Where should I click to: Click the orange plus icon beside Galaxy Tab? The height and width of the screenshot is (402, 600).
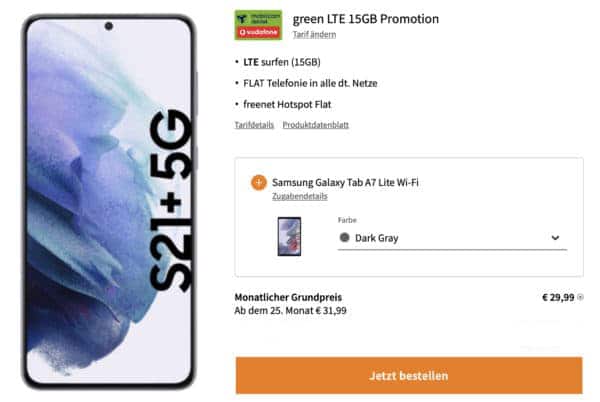[x=259, y=182]
